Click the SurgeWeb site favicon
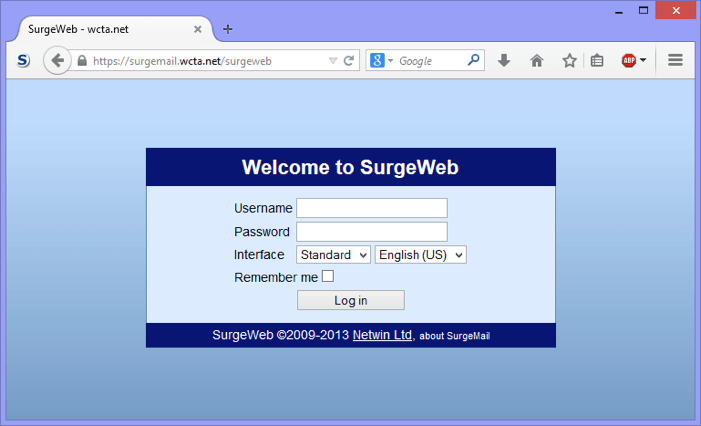The image size is (701, 426). point(23,60)
